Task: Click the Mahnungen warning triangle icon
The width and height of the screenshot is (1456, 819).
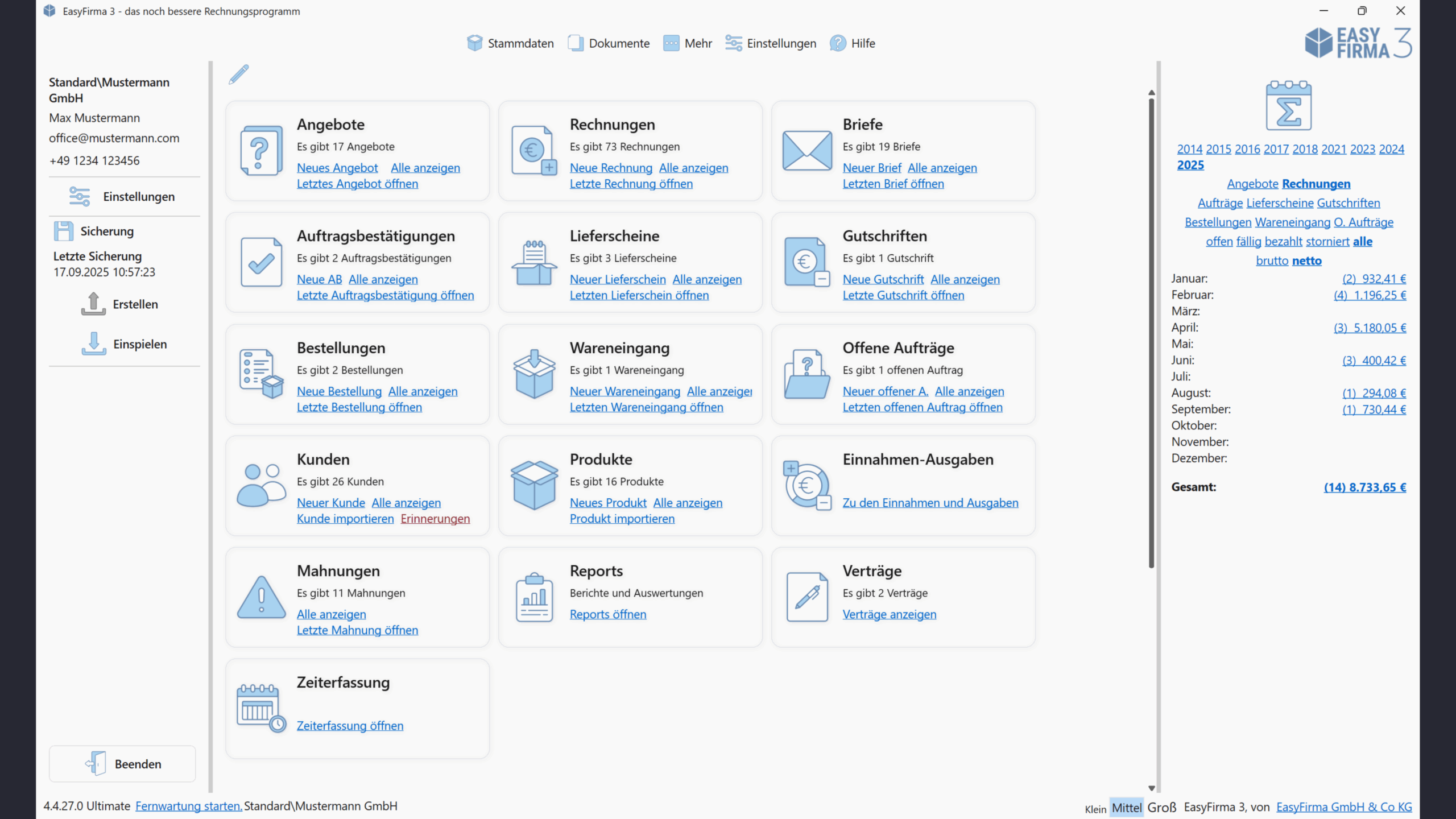Action: 261,597
